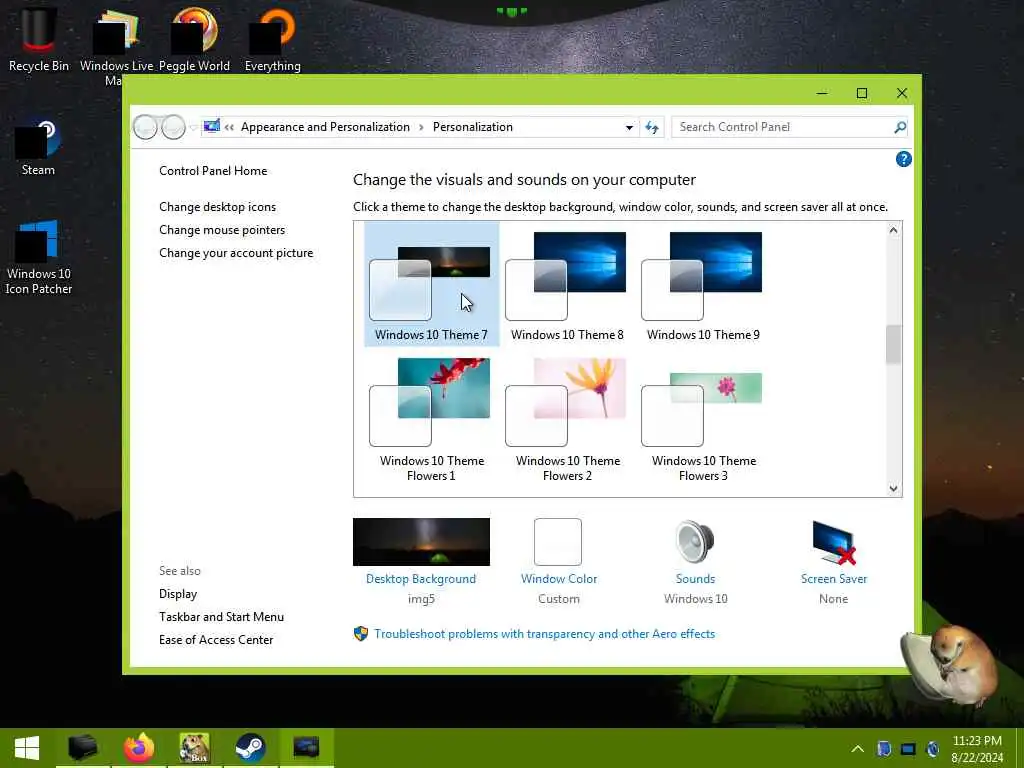Apply Windows 10 Theme 8
This screenshot has height=768, width=1024.
[x=567, y=285]
